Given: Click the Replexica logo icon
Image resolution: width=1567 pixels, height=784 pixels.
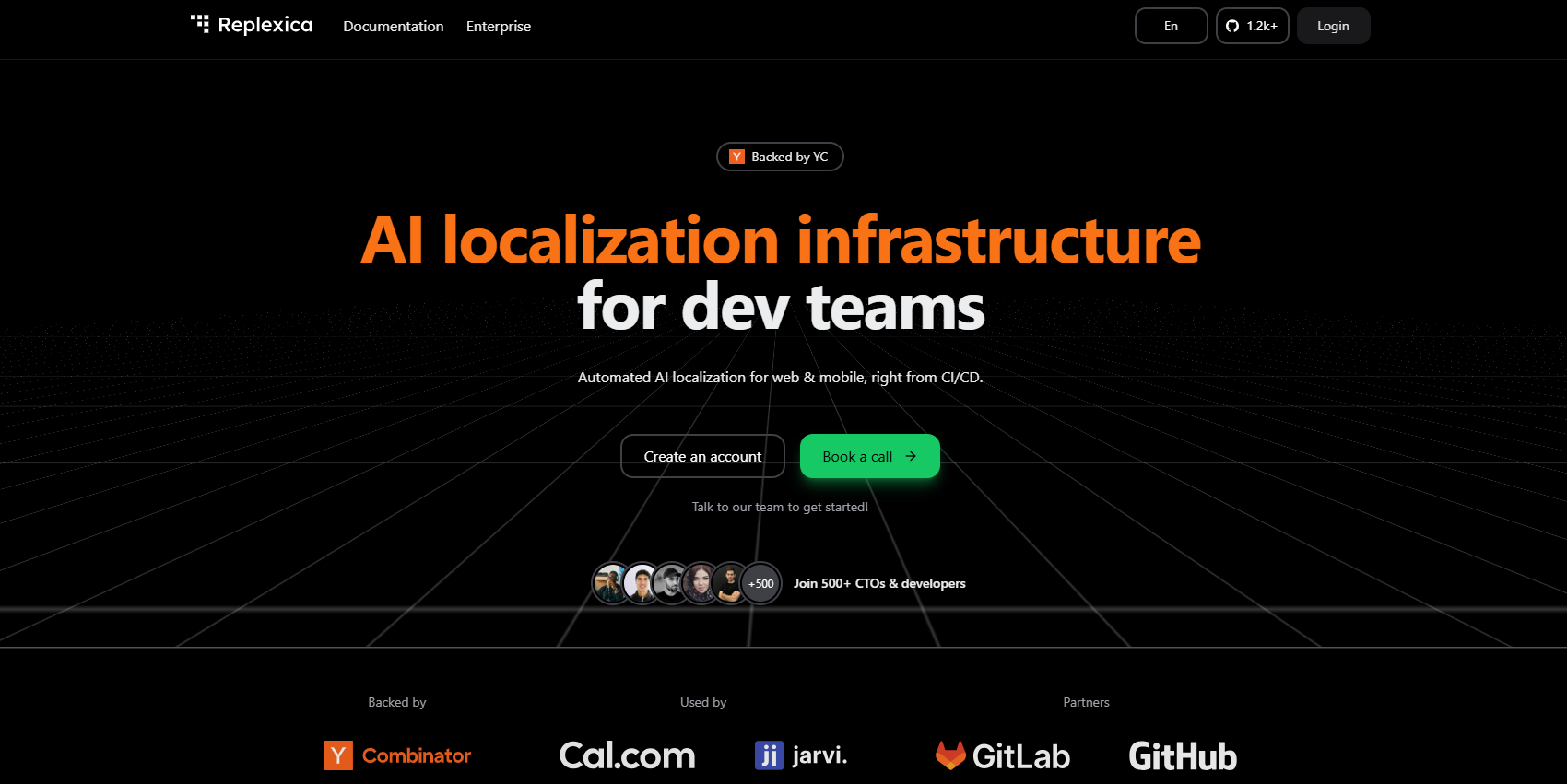Looking at the screenshot, I should coord(200,24).
